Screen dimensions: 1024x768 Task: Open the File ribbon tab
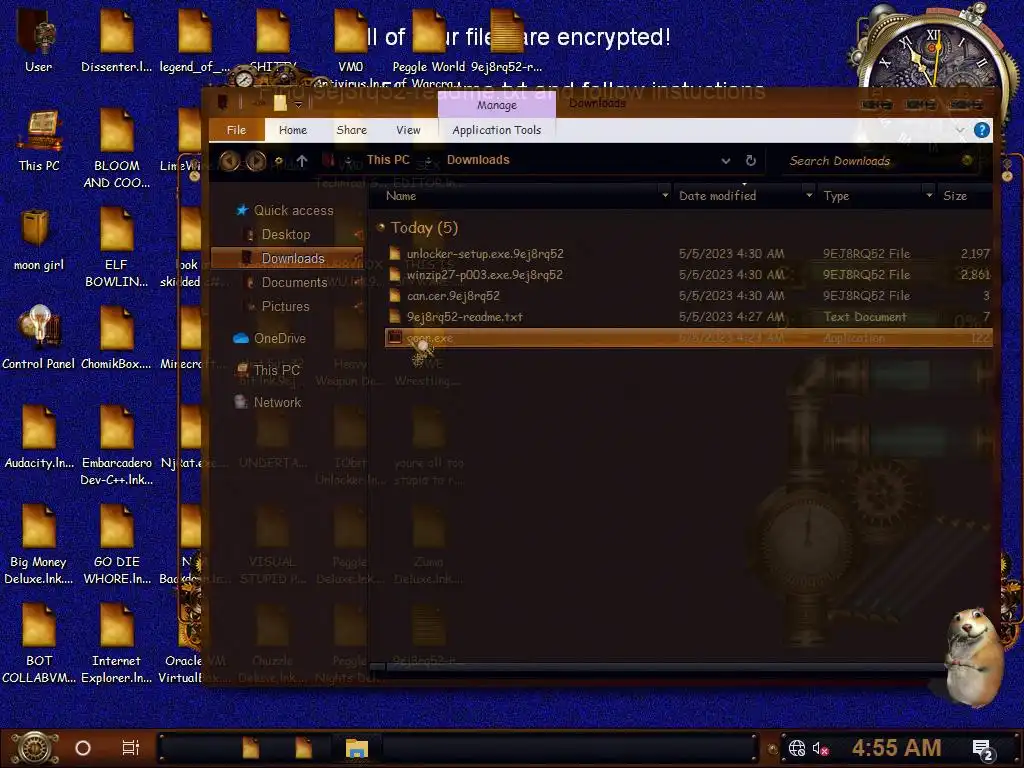coord(236,130)
